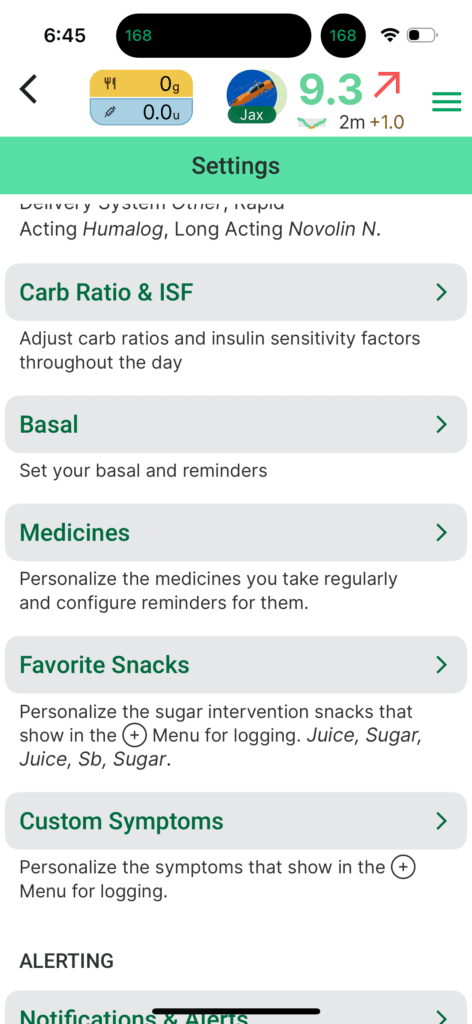
Task: Open Carb Ratio & ISF settings
Action: tap(236, 292)
